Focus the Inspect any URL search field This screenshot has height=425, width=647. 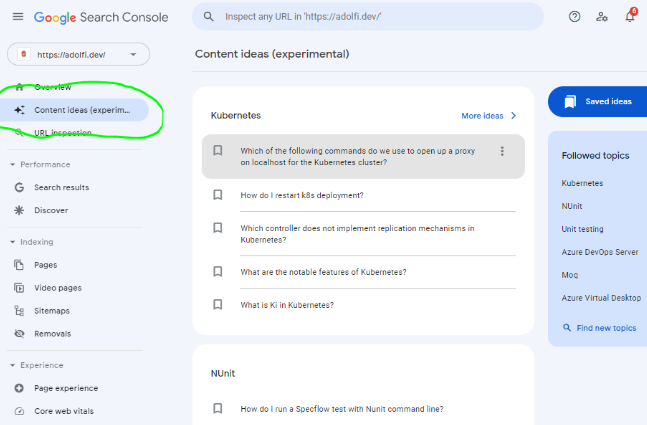(367, 17)
